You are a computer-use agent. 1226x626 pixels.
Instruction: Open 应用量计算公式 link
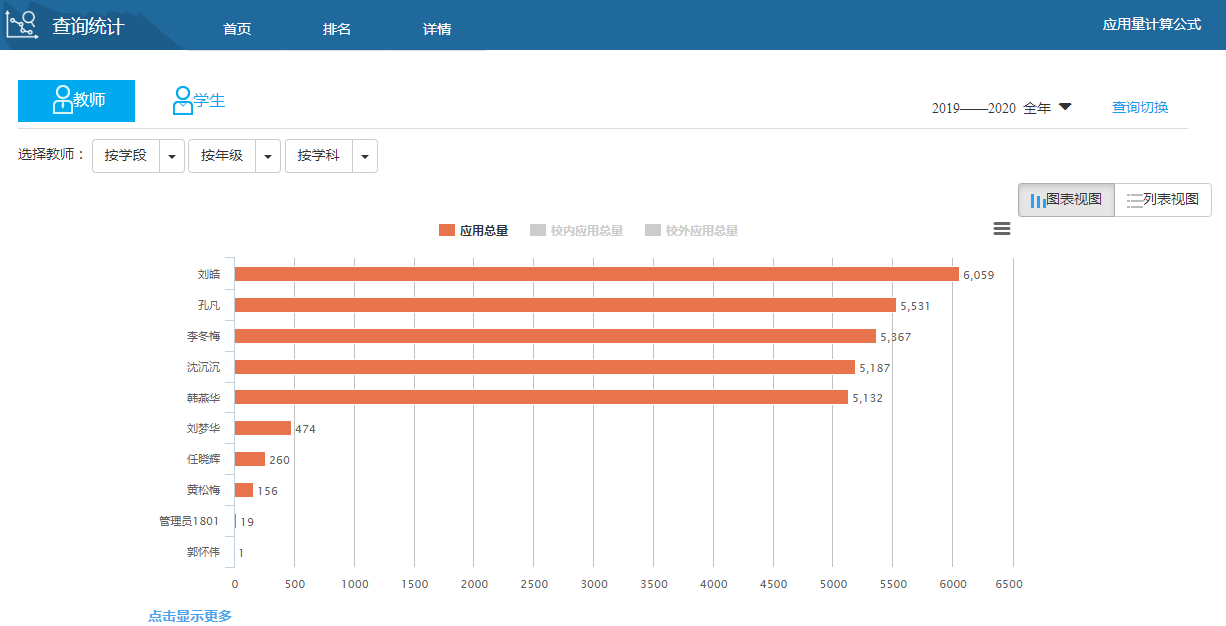tap(1151, 24)
